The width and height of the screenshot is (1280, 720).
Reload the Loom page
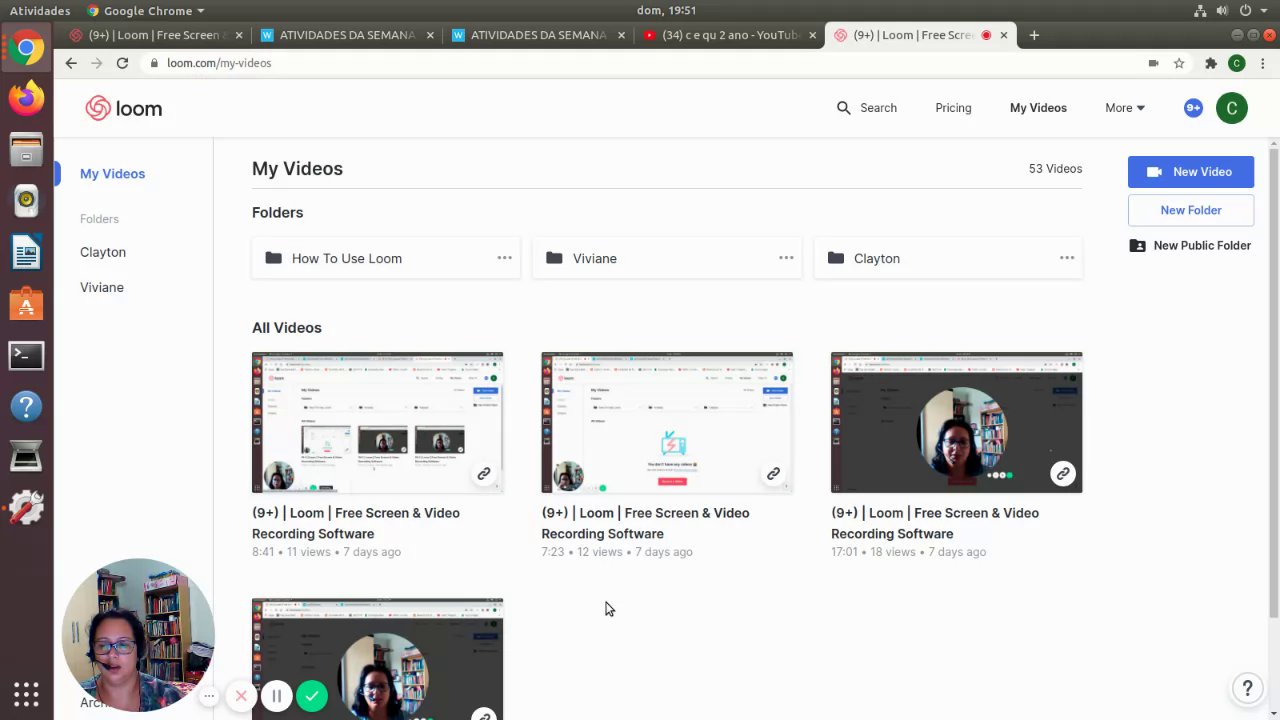click(122, 63)
